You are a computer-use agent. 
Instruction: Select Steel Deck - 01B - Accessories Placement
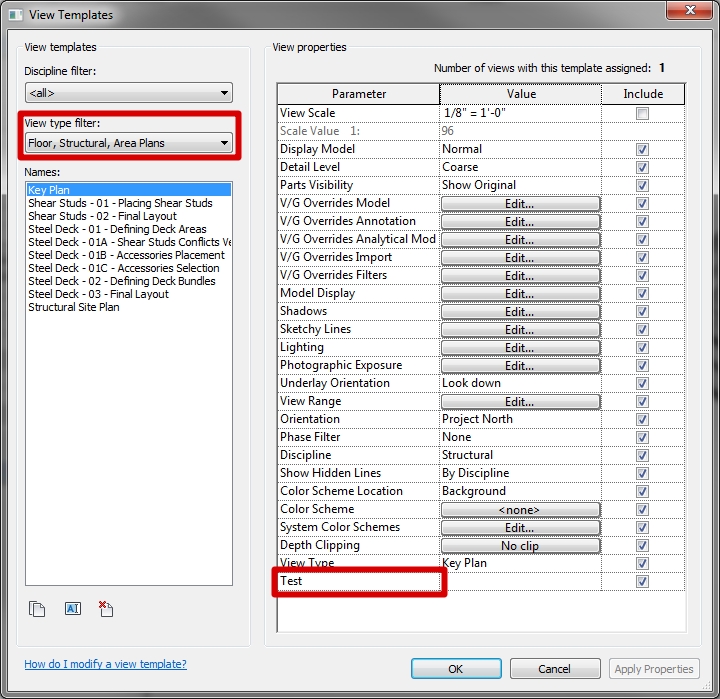point(129,255)
